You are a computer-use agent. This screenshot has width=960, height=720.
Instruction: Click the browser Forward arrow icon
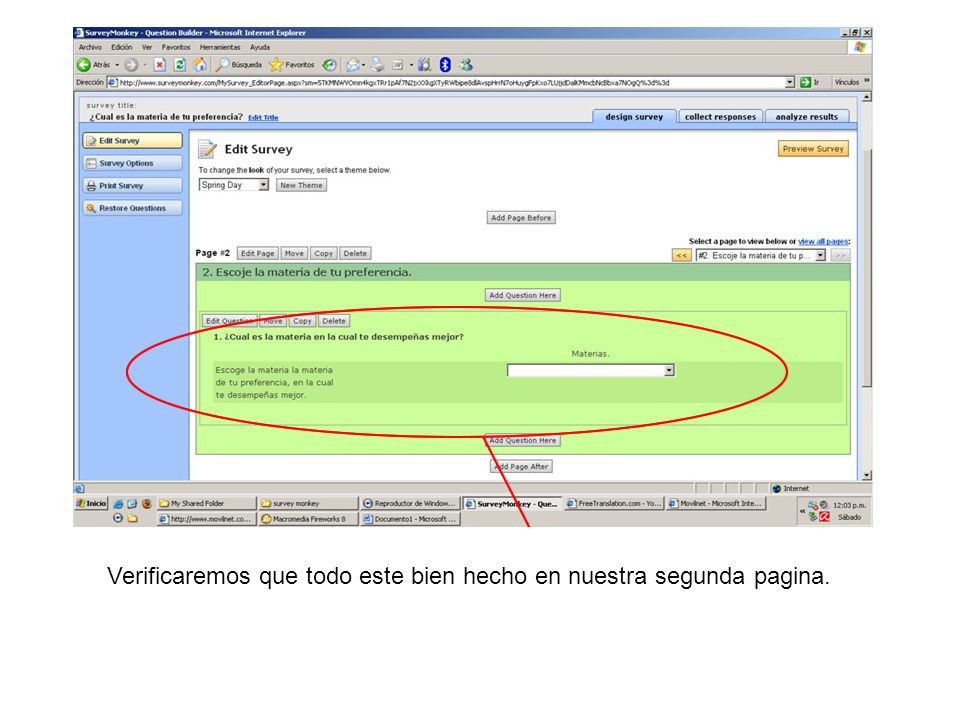[131, 65]
